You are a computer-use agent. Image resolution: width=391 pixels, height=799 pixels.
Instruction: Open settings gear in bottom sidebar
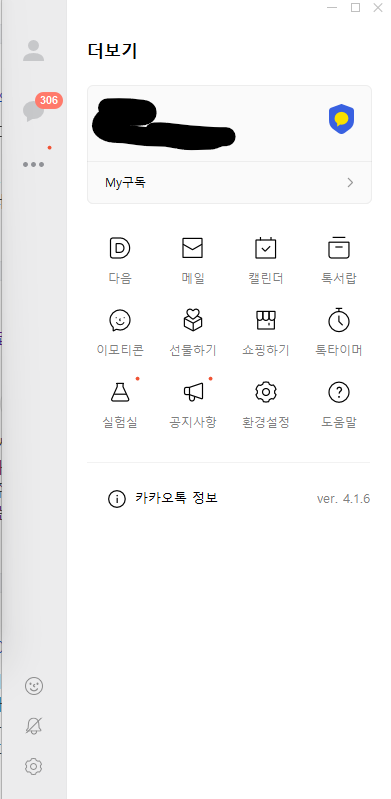coord(34,766)
